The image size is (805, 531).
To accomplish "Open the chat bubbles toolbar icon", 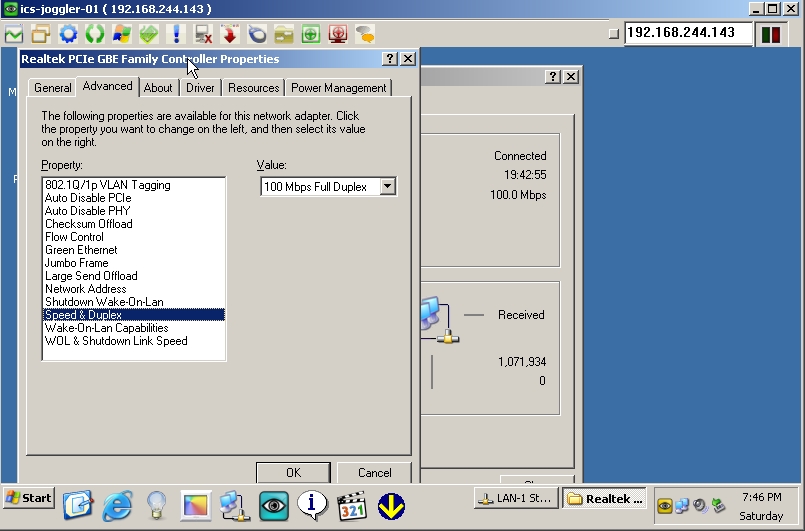I will click(x=365, y=34).
